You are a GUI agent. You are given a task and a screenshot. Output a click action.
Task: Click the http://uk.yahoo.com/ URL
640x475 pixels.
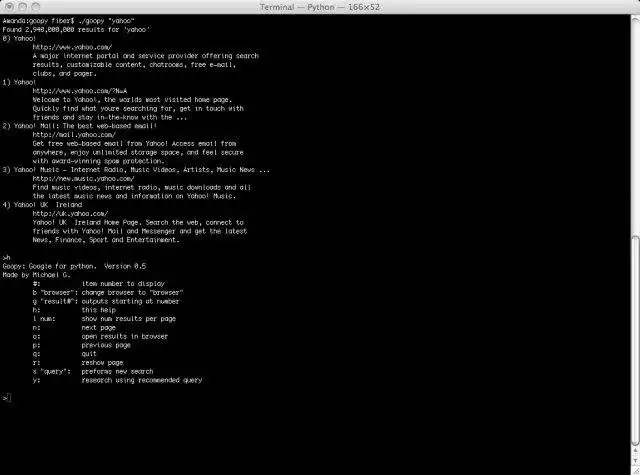[71, 213]
